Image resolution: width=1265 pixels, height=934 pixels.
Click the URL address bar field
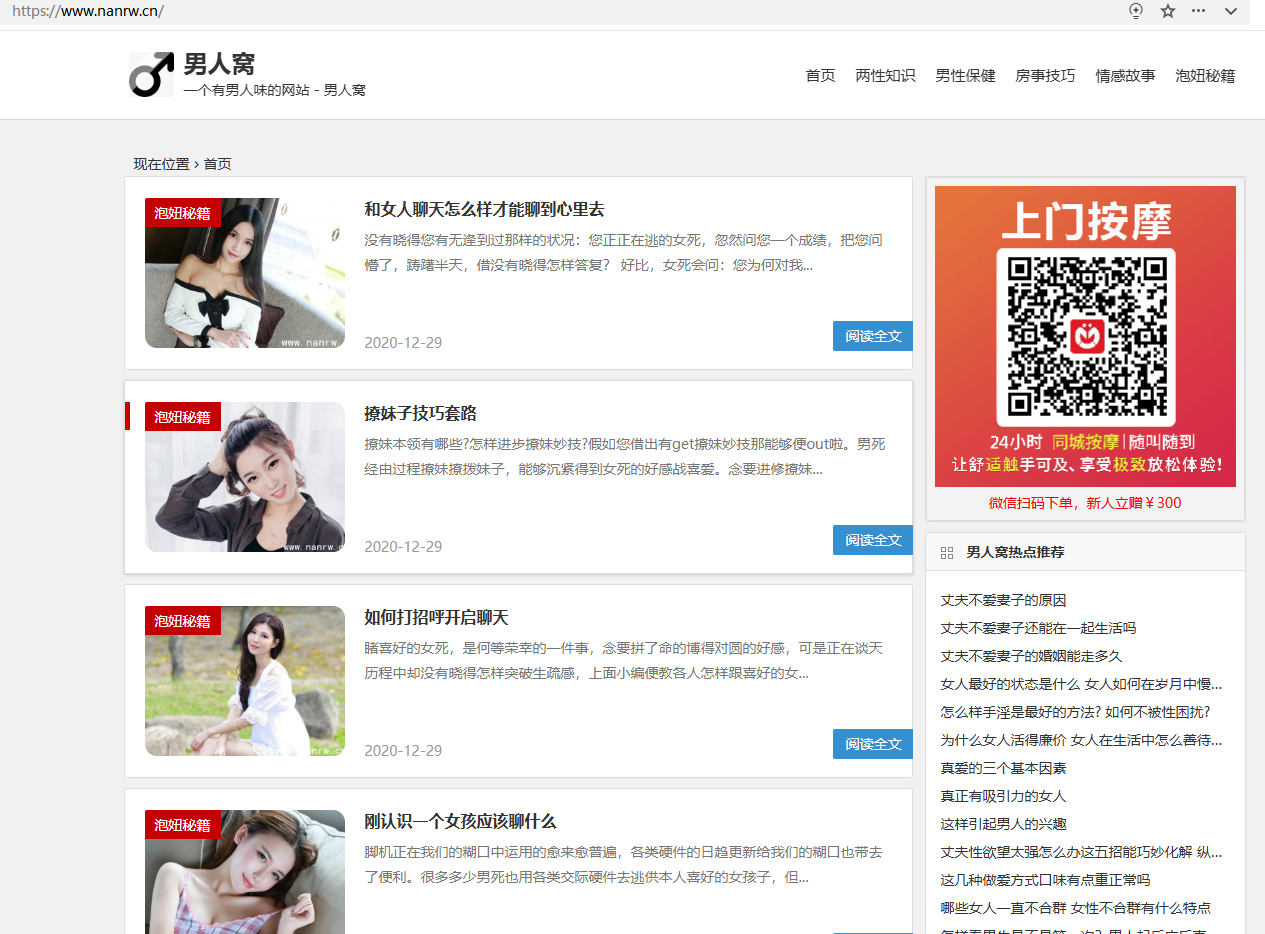[500, 11]
